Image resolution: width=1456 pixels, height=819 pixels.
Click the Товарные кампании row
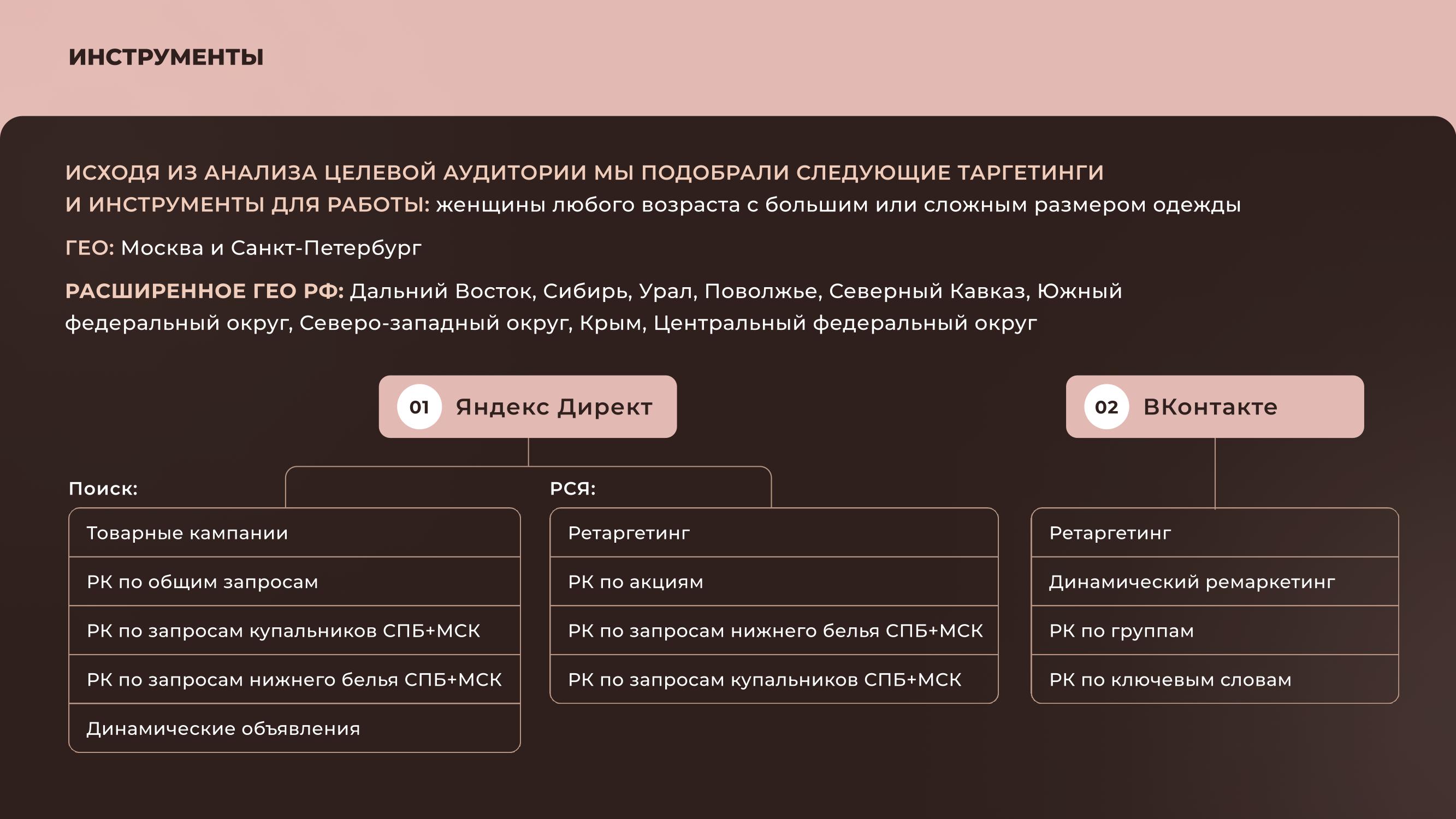(294, 533)
